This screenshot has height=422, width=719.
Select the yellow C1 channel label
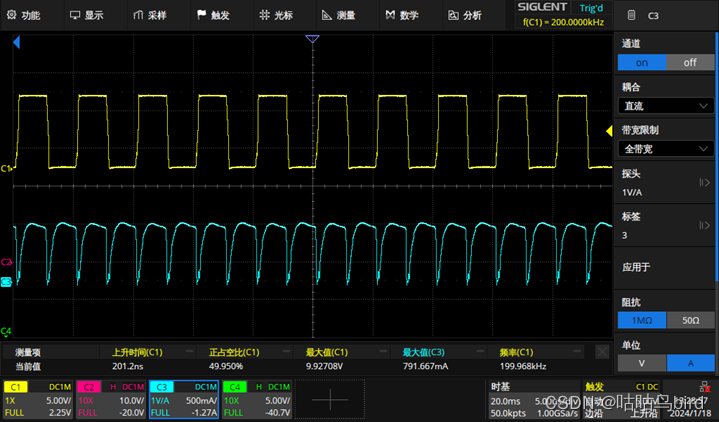[16, 387]
